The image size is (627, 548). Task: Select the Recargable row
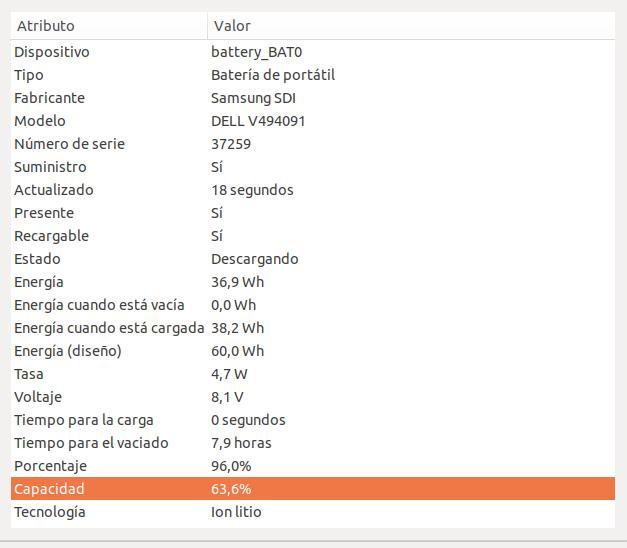coord(313,236)
